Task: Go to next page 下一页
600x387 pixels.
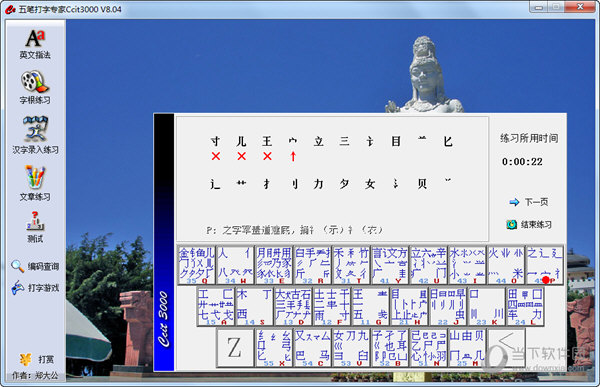Action: 529,202
